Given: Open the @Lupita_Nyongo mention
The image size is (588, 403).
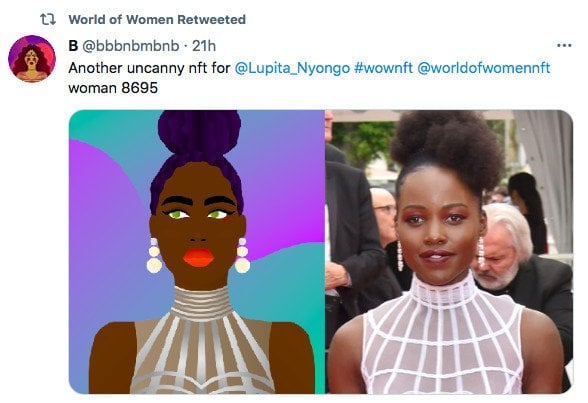Looking at the screenshot, I should coord(292,68).
